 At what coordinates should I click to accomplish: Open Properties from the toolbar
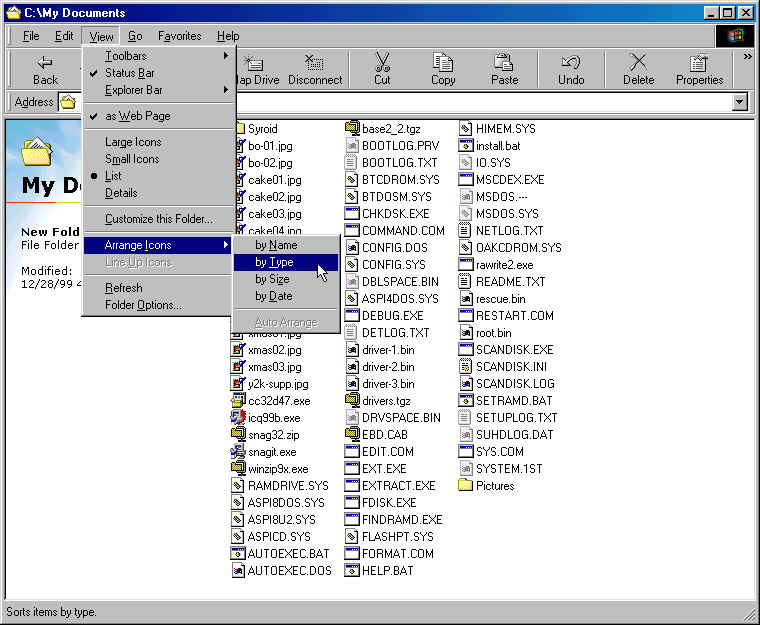click(699, 63)
